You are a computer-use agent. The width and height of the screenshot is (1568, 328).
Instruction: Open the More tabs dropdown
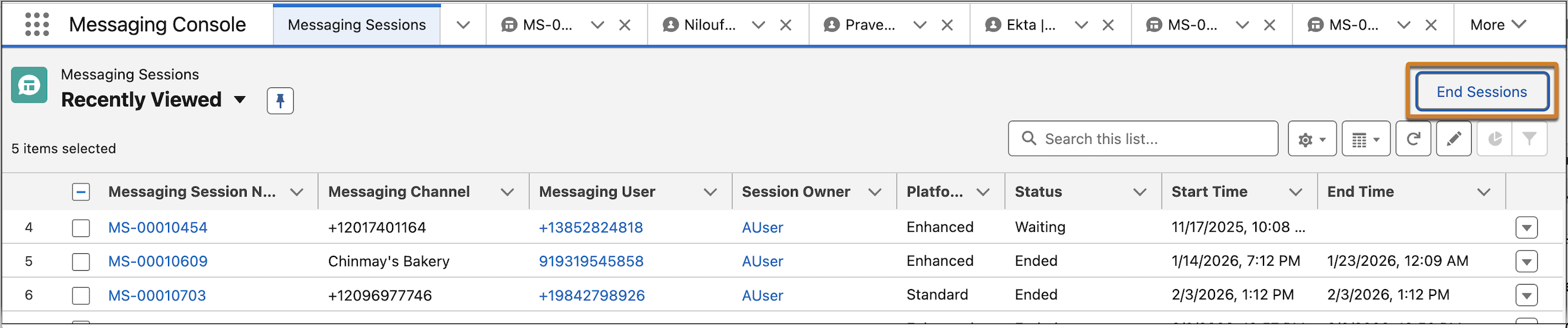[x=1498, y=25]
